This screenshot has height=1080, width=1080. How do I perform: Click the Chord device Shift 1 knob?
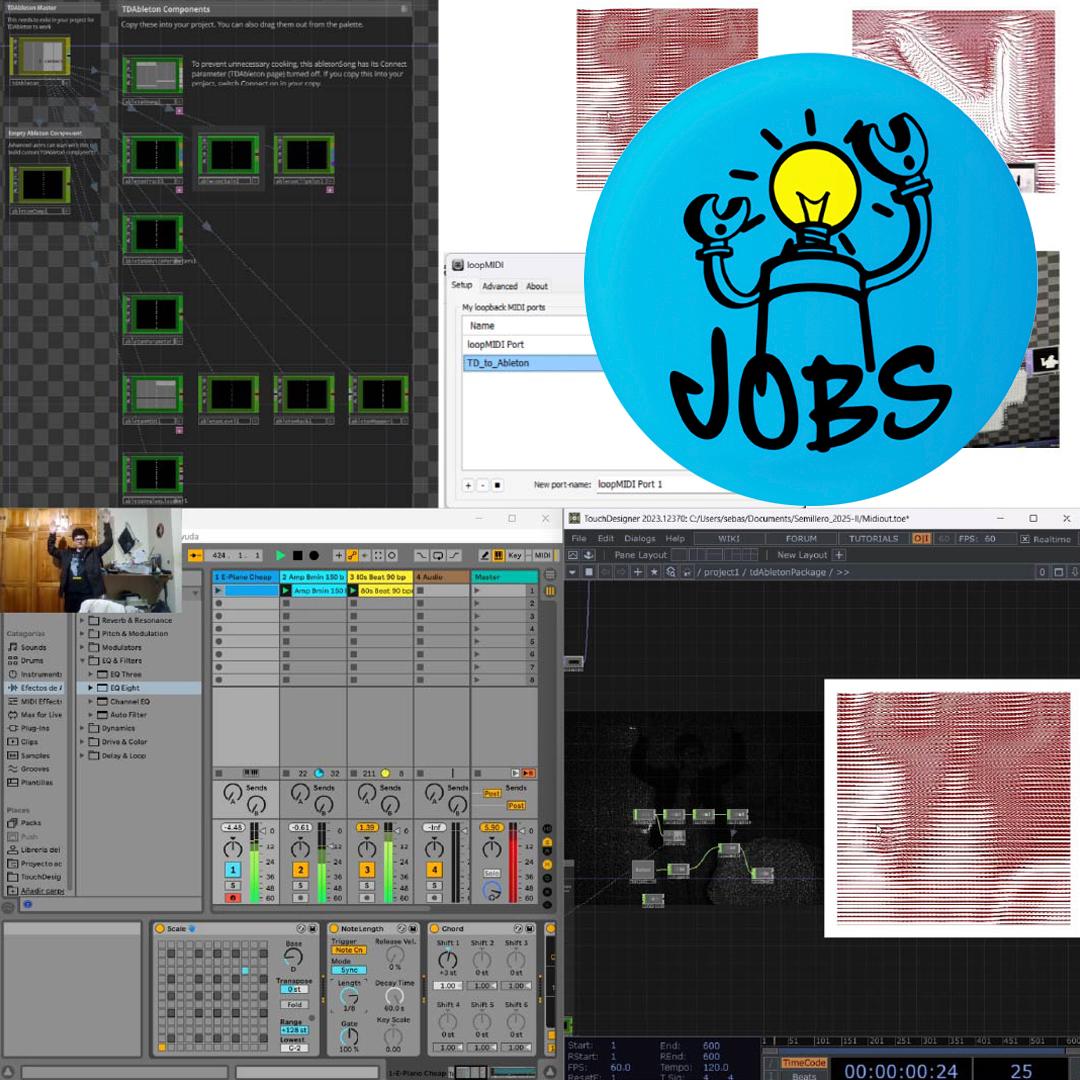coord(448,959)
